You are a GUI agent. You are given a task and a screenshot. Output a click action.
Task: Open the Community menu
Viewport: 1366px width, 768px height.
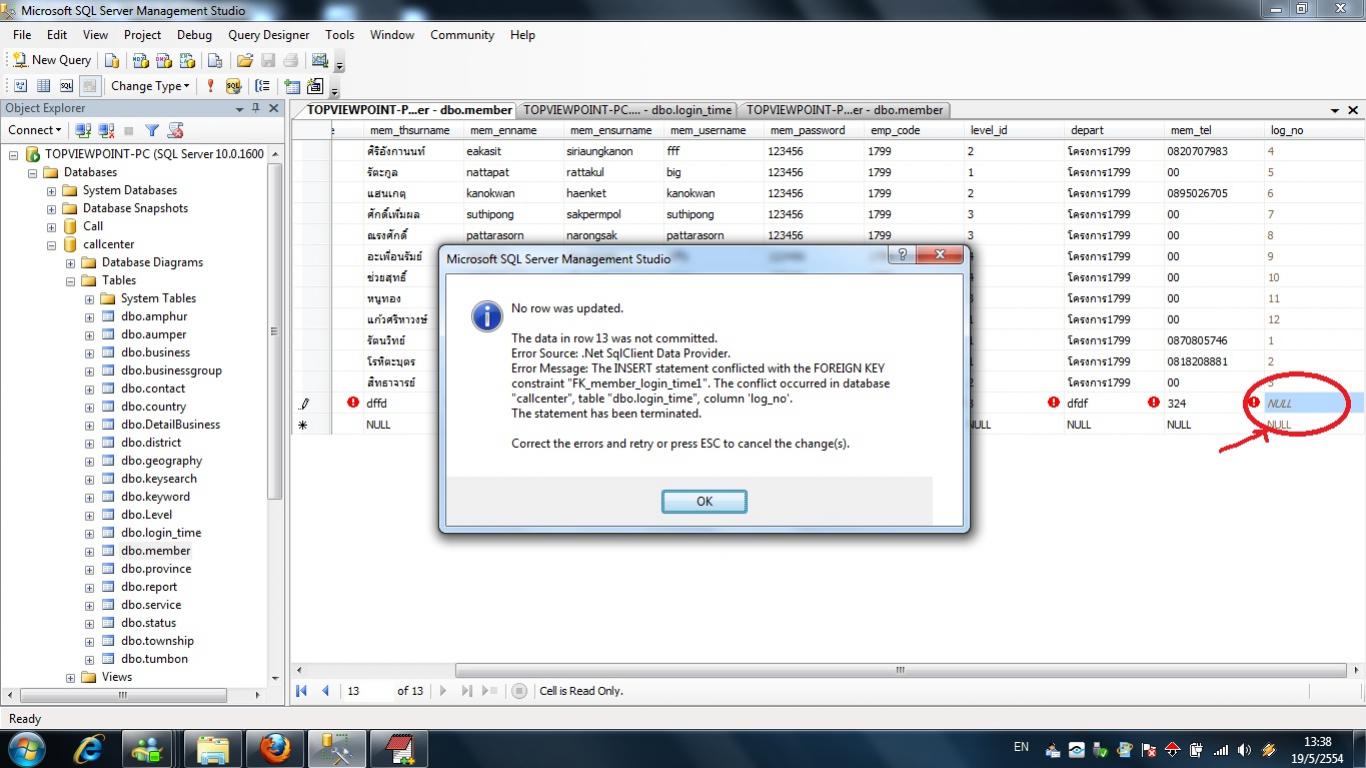click(x=462, y=35)
